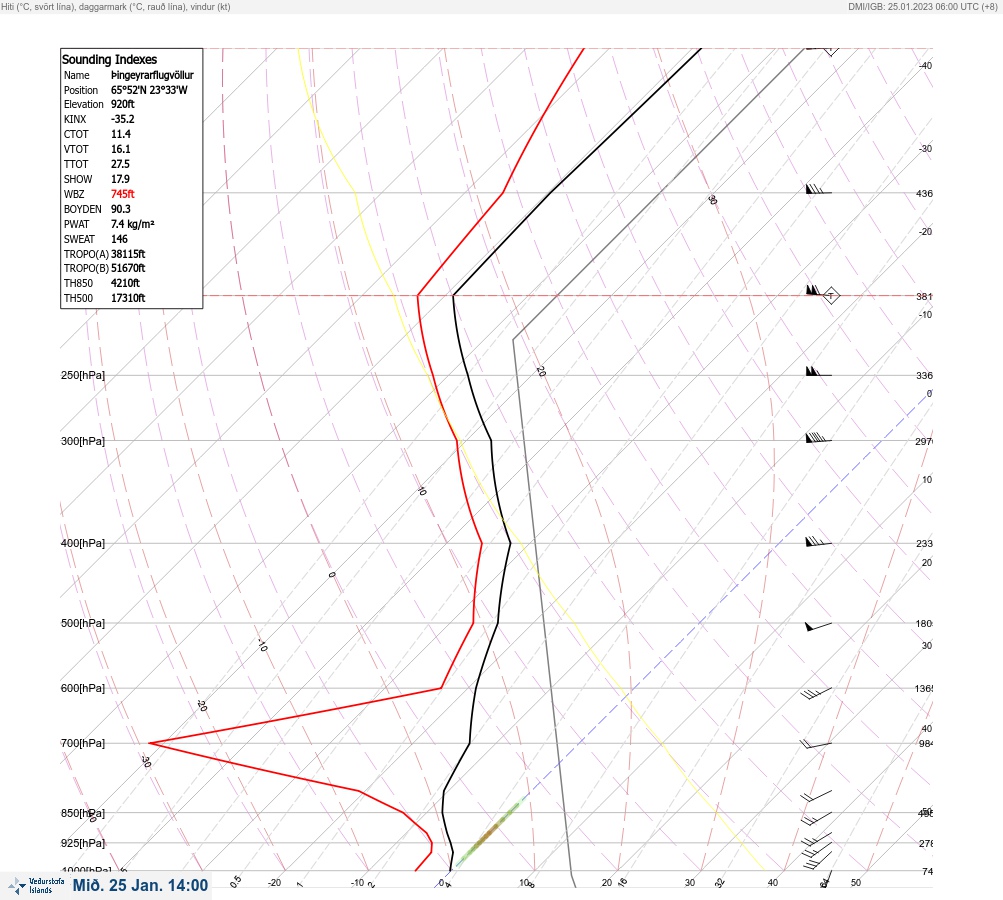The height and width of the screenshot is (900, 1003).
Task: Click height label 336 on right axis
Action: coord(924,375)
